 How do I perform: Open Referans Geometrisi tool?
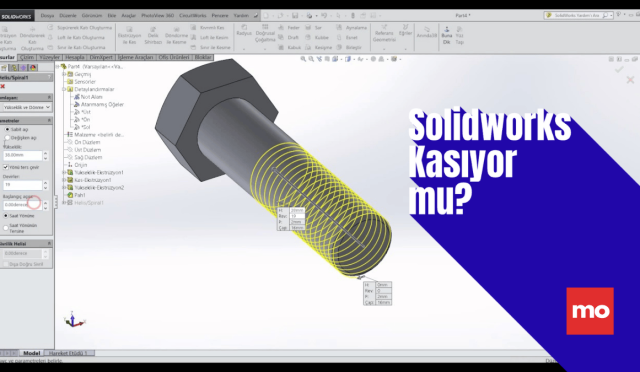(384, 33)
